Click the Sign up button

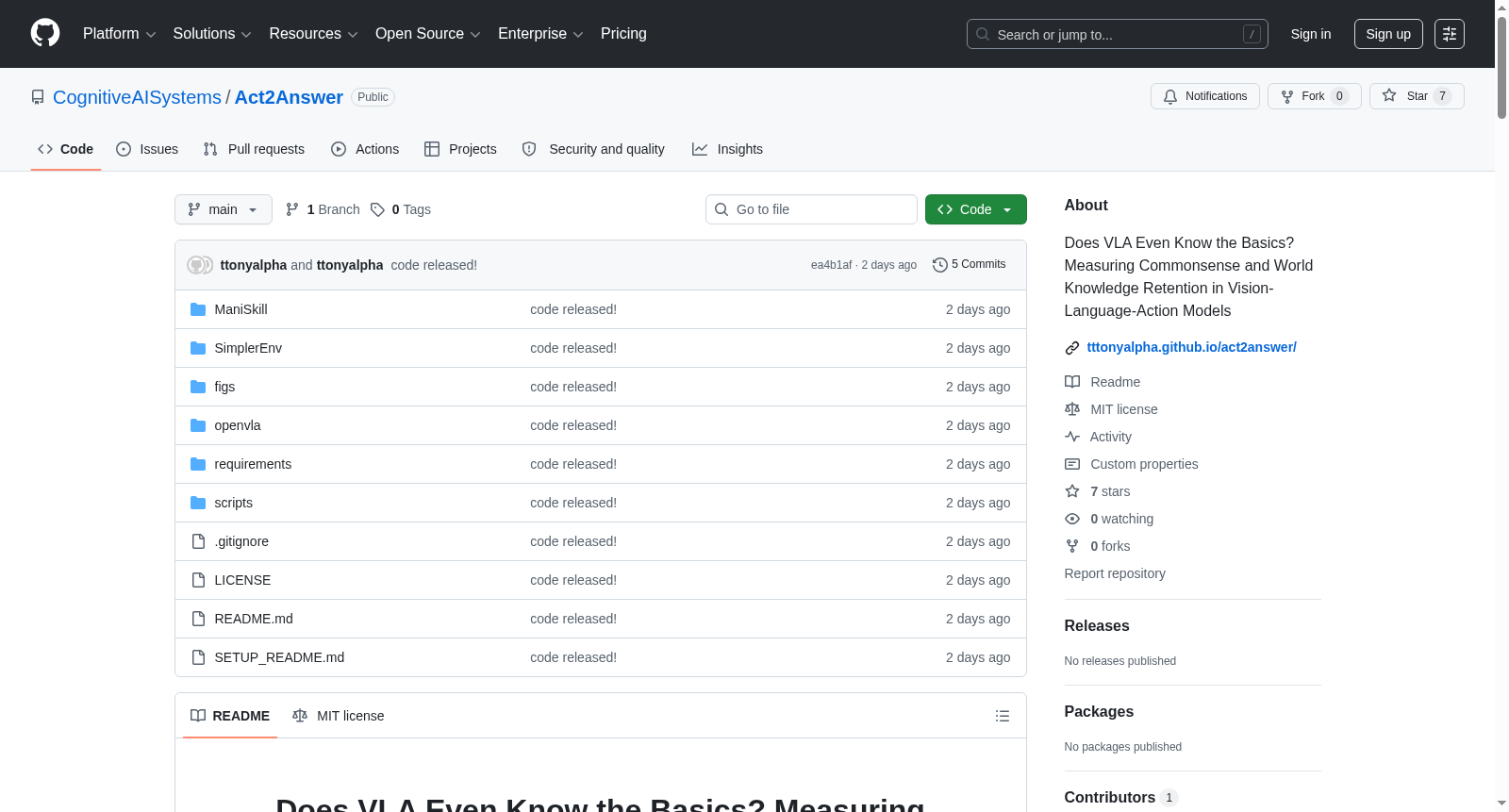point(1388,34)
